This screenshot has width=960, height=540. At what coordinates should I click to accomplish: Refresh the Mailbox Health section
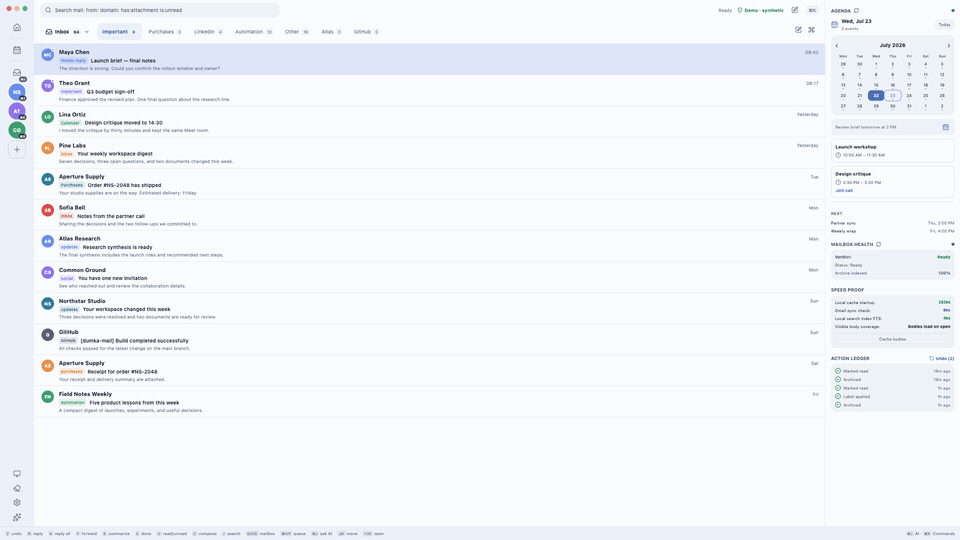(x=879, y=244)
